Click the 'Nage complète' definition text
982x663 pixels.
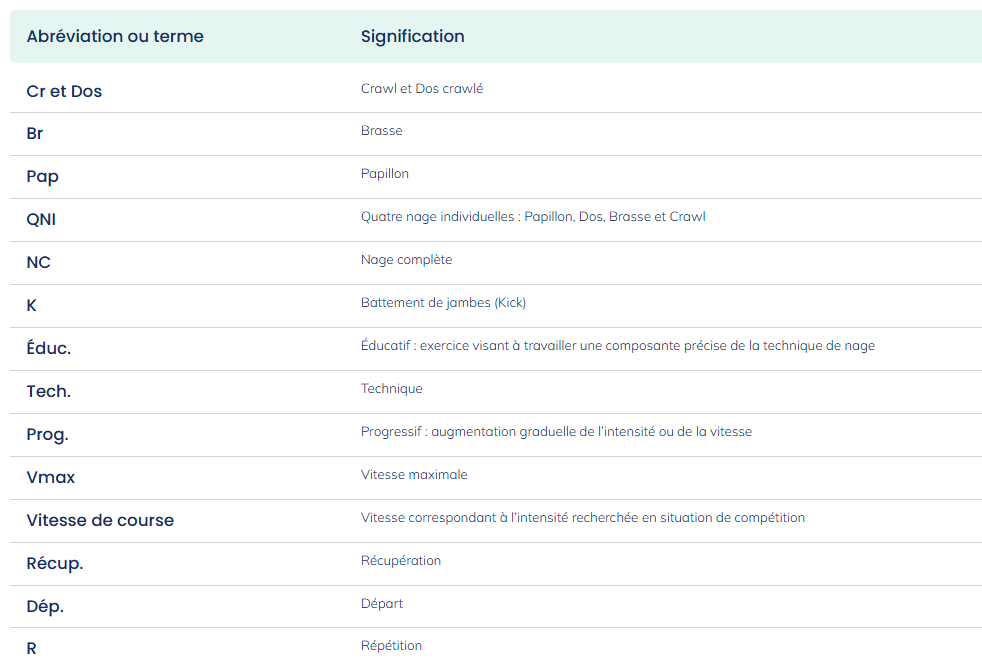(406, 260)
